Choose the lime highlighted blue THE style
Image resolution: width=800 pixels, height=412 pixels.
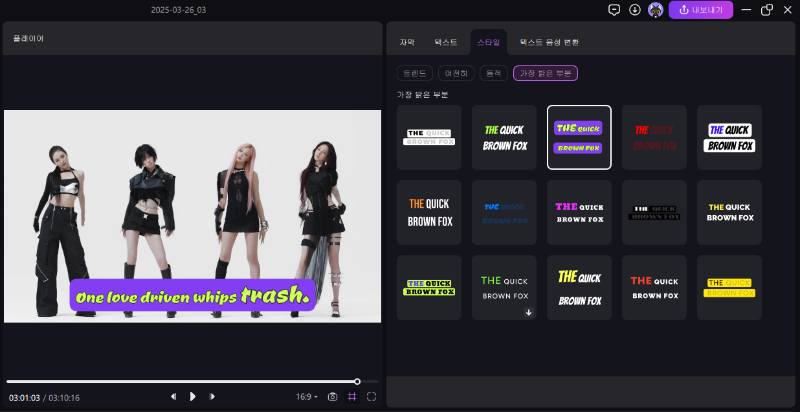tap(429, 288)
